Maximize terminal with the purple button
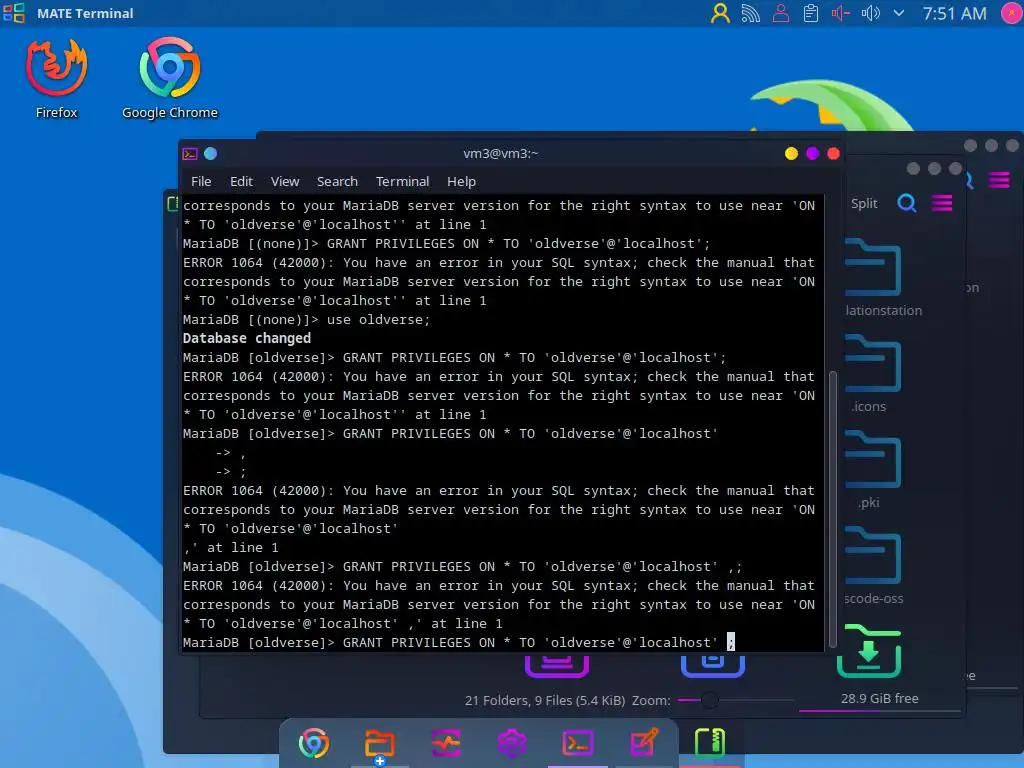 (812, 153)
